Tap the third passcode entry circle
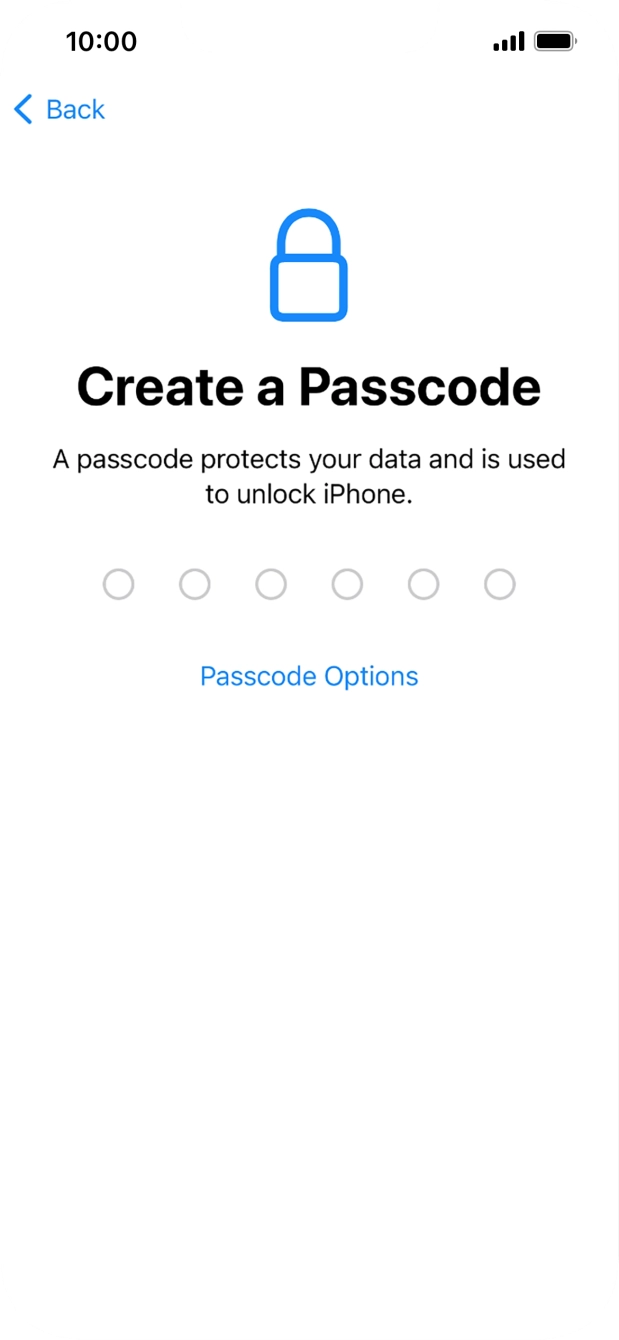The width and height of the screenshot is (619, 1340). [271, 584]
